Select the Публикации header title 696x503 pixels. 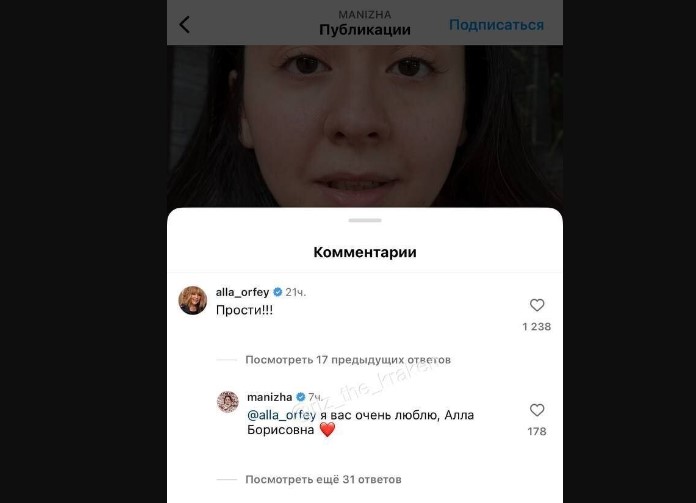tap(365, 30)
